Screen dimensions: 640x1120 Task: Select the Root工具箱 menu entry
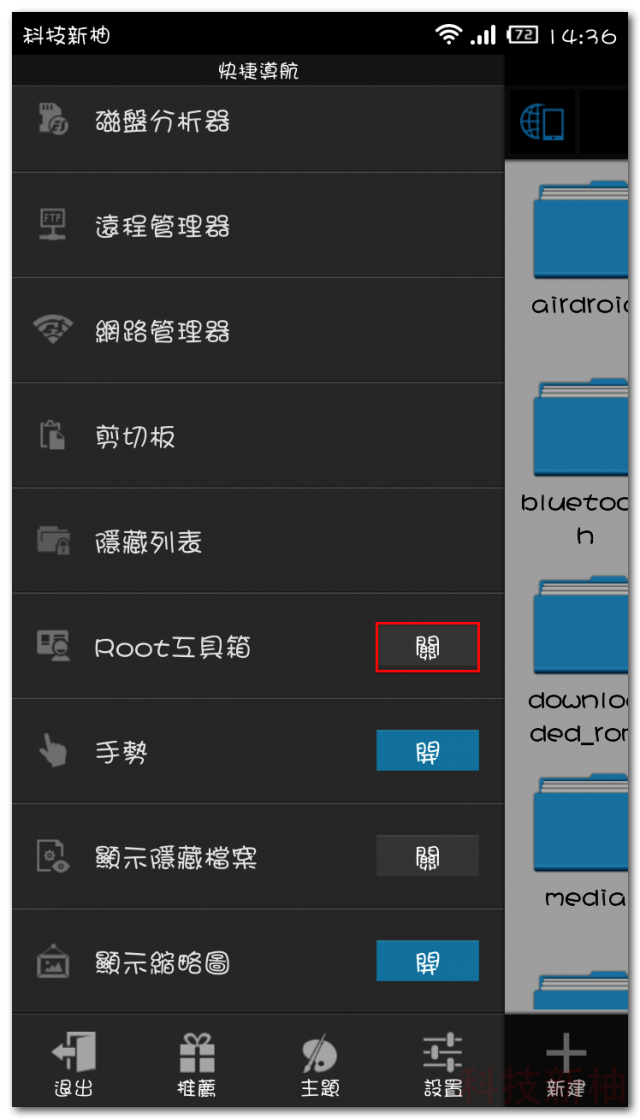(258, 646)
